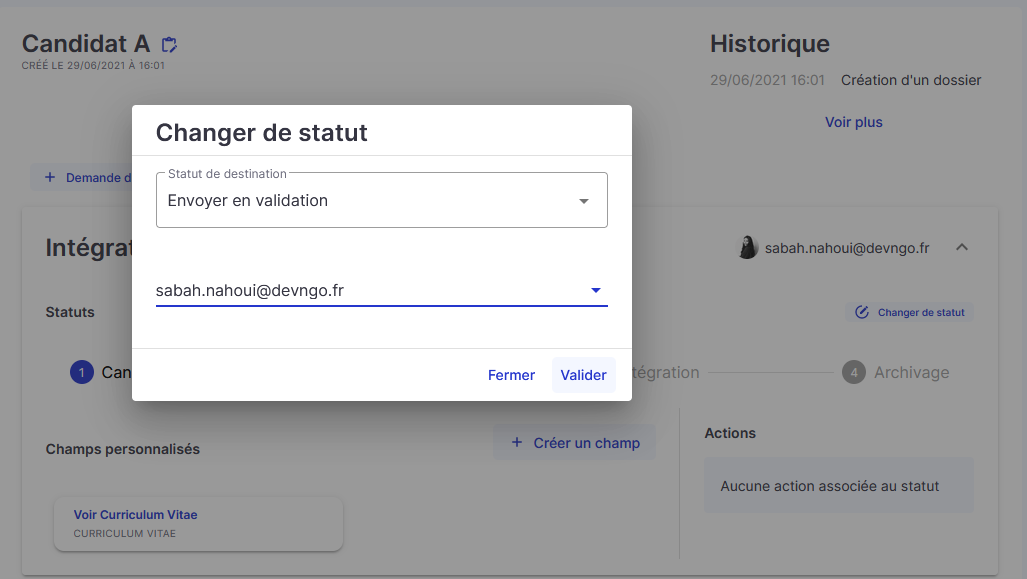This screenshot has width=1027, height=579.
Task: Click the caret icon in Statut de destination field
Action: pos(584,200)
